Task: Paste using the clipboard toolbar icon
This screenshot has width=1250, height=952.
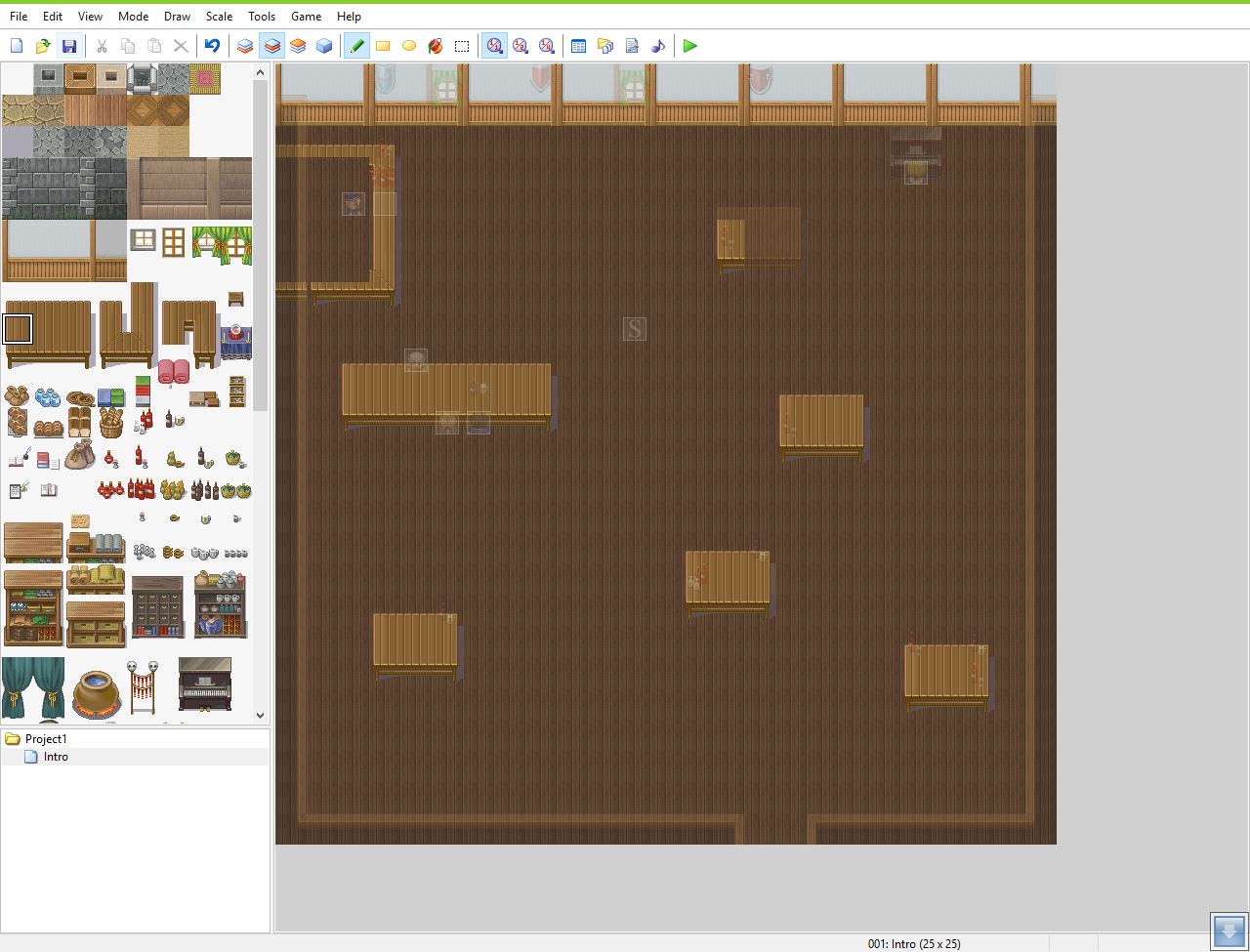Action: pos(154,46)
